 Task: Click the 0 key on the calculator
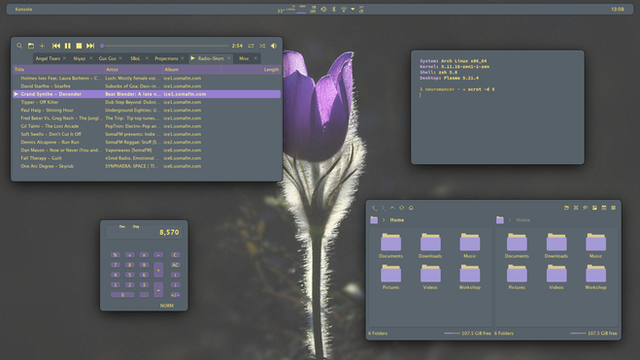(122, 295)
